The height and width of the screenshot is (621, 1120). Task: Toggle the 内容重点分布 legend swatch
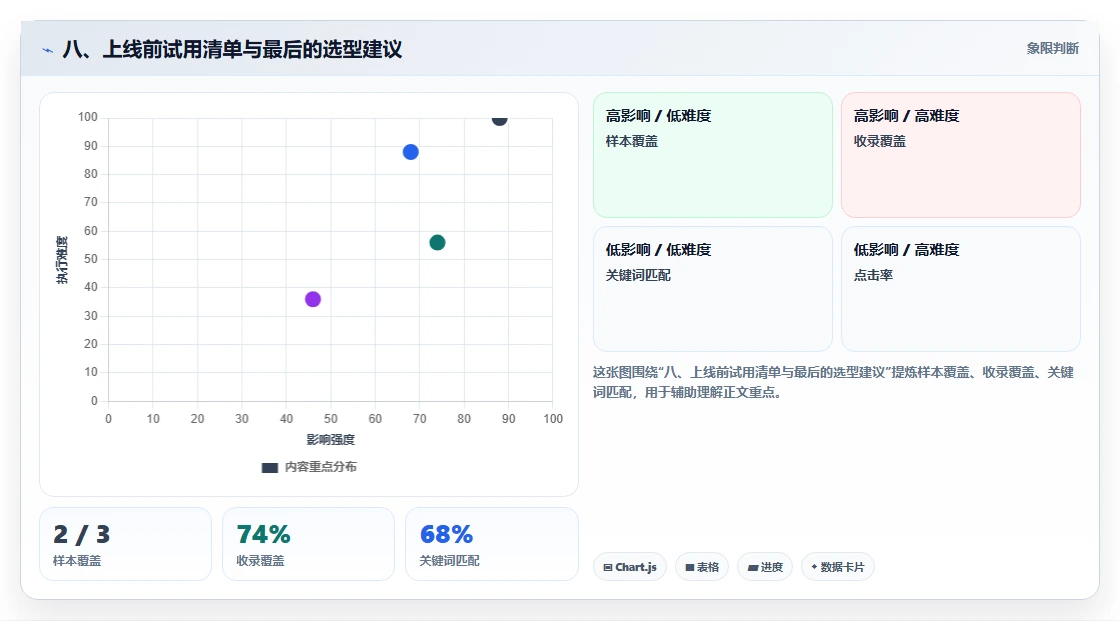click(x=269, y=467)
